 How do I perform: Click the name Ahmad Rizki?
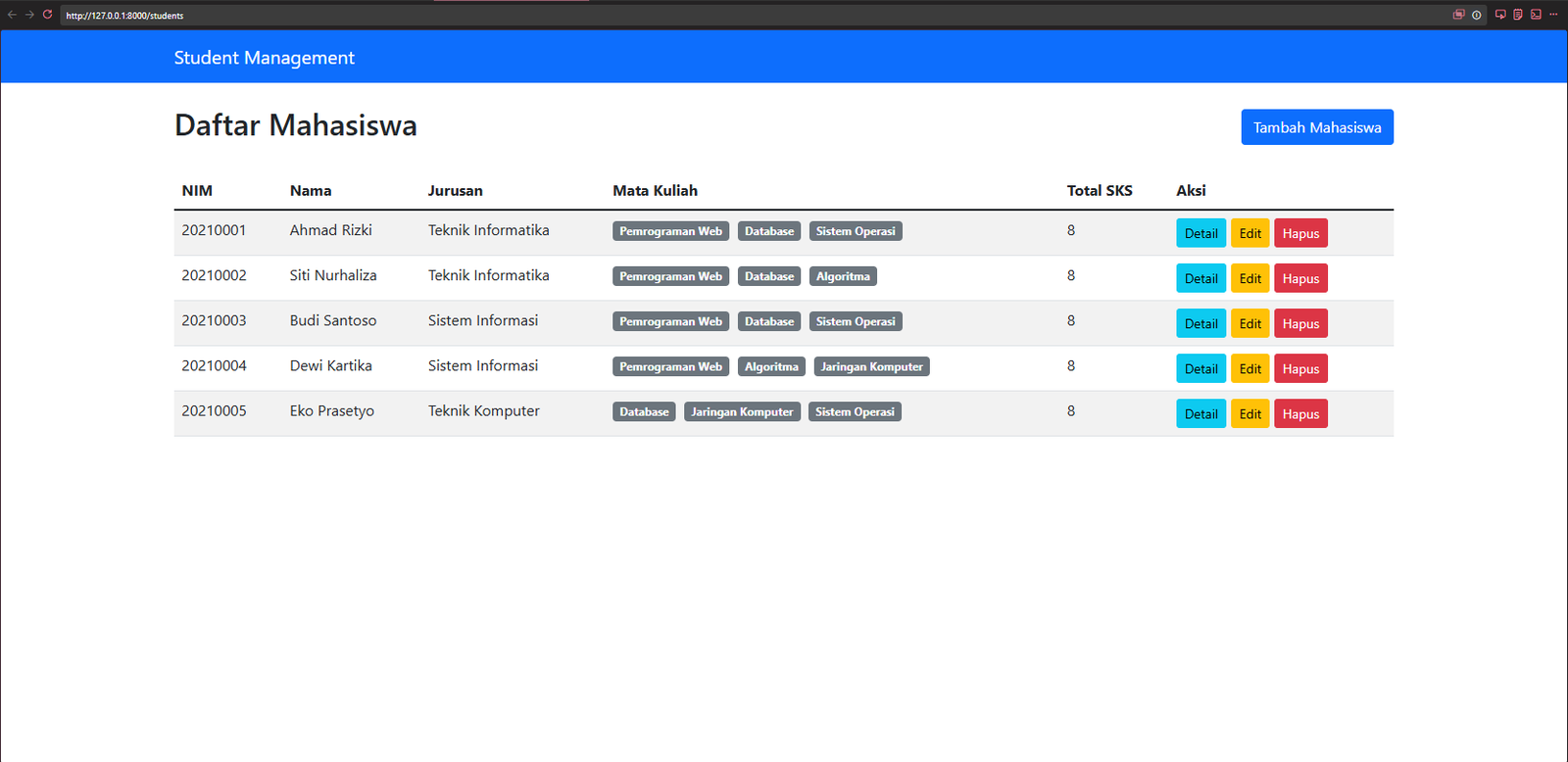[331, 230]
